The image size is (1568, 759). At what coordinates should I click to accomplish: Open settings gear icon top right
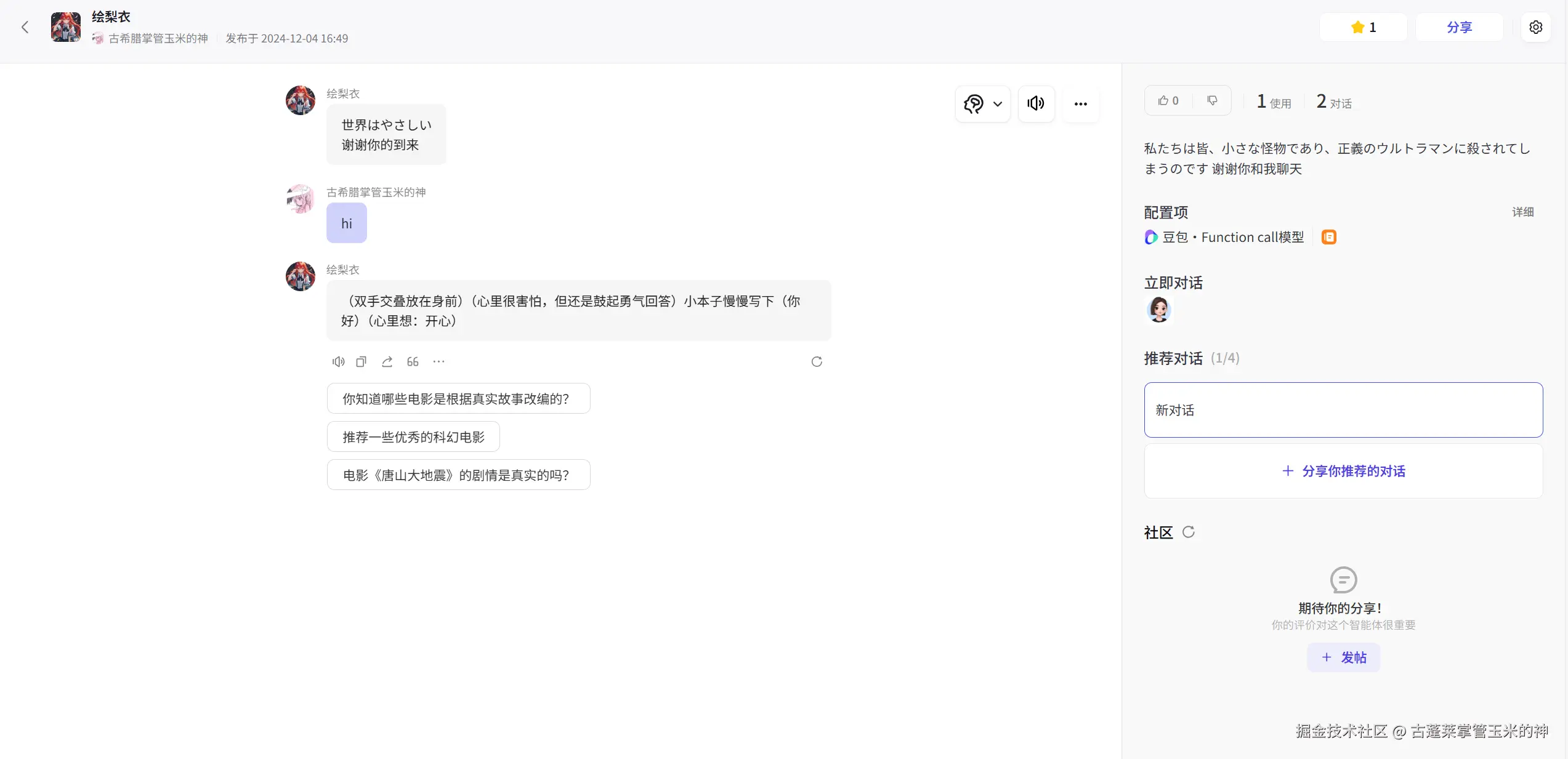(1535, 27)
